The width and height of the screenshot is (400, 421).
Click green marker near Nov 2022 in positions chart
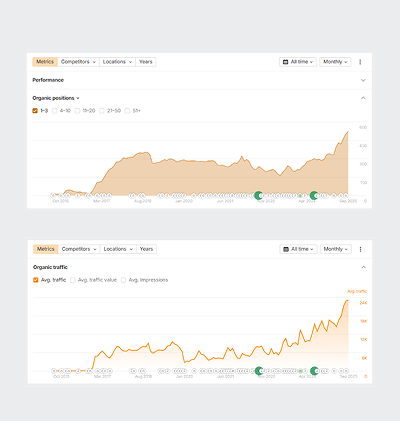tap(258, 196)
